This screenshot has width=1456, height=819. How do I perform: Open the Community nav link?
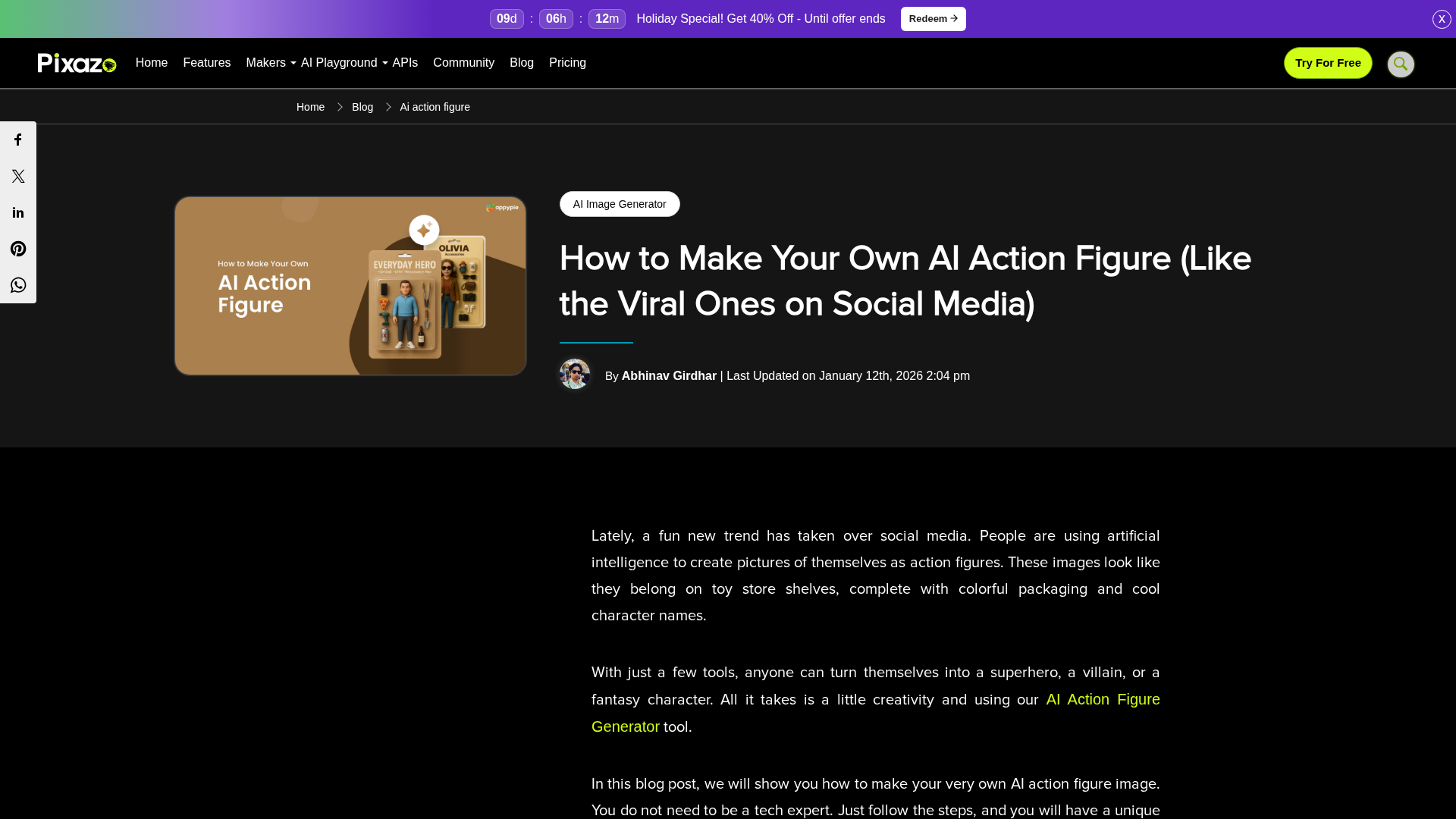[x=463, y=63]
